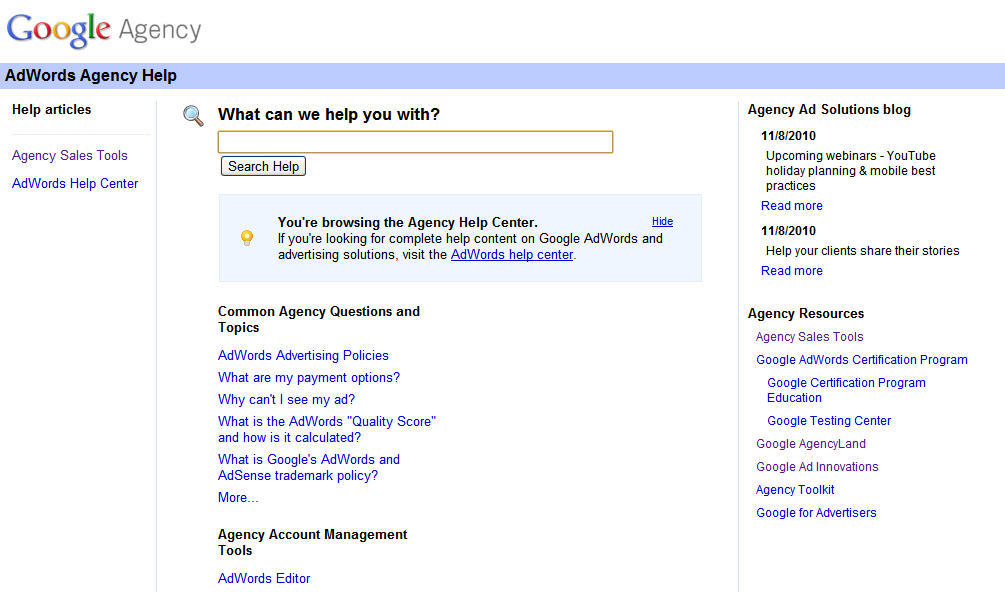Screen dimensions: 1005x592
Task: Click the Search Help button
Action: (263, 167)
